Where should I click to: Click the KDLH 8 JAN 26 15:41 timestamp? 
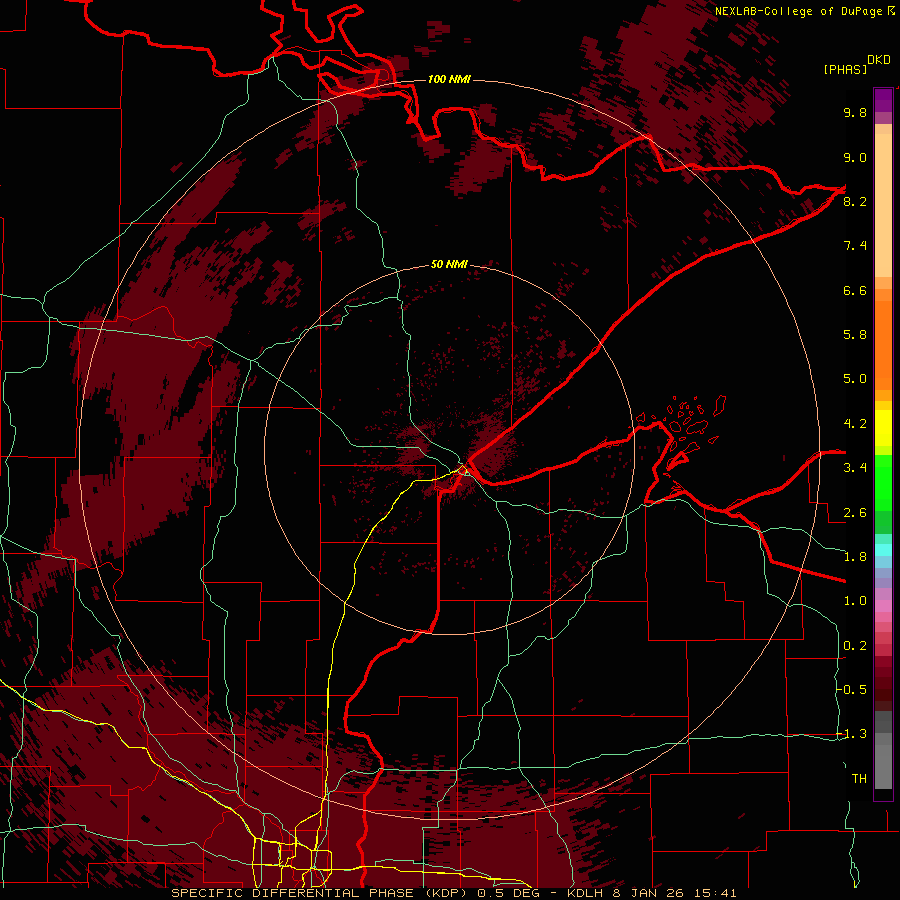point(651,893)
